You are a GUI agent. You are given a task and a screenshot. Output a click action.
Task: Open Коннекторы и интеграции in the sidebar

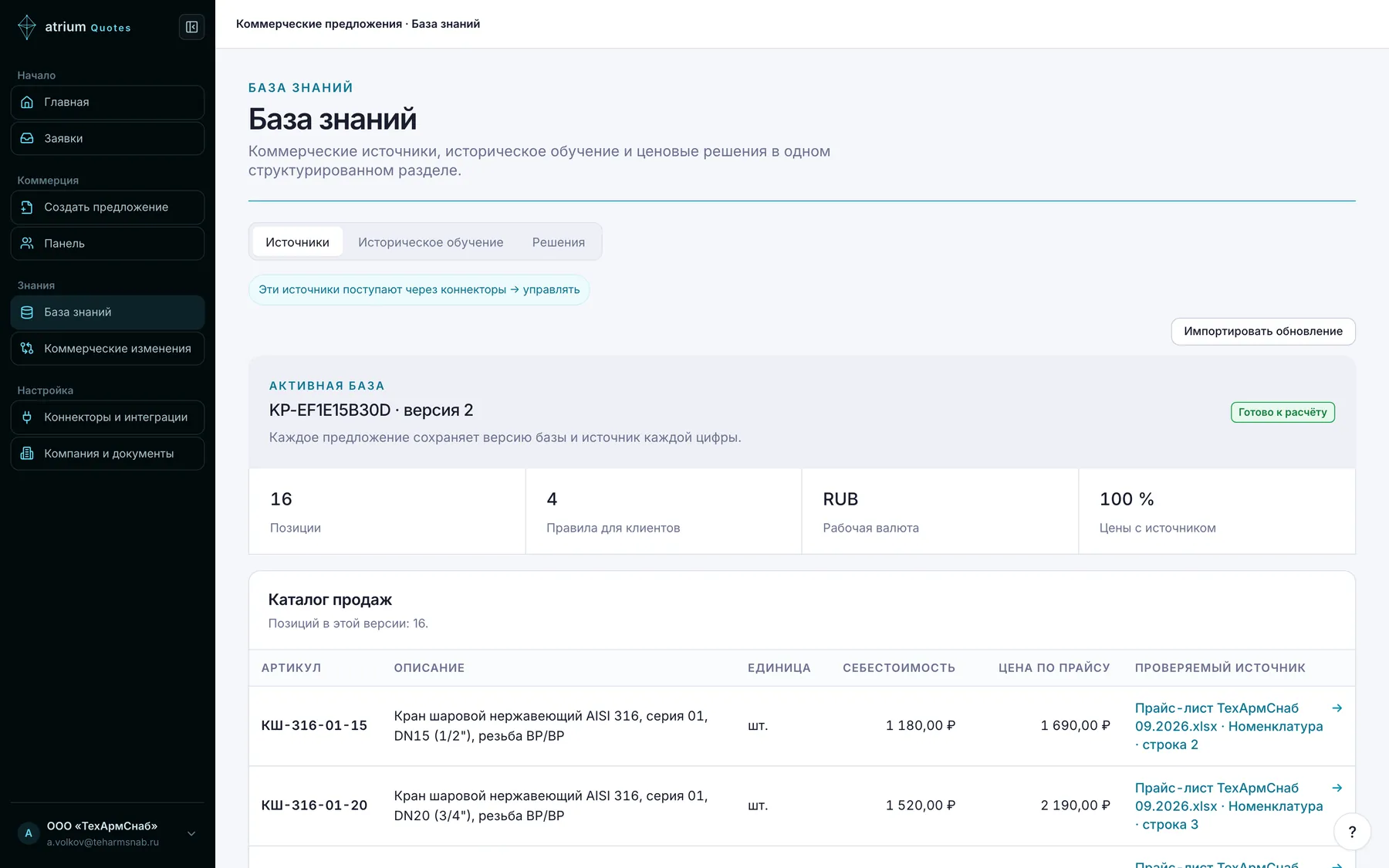[107, 417]
